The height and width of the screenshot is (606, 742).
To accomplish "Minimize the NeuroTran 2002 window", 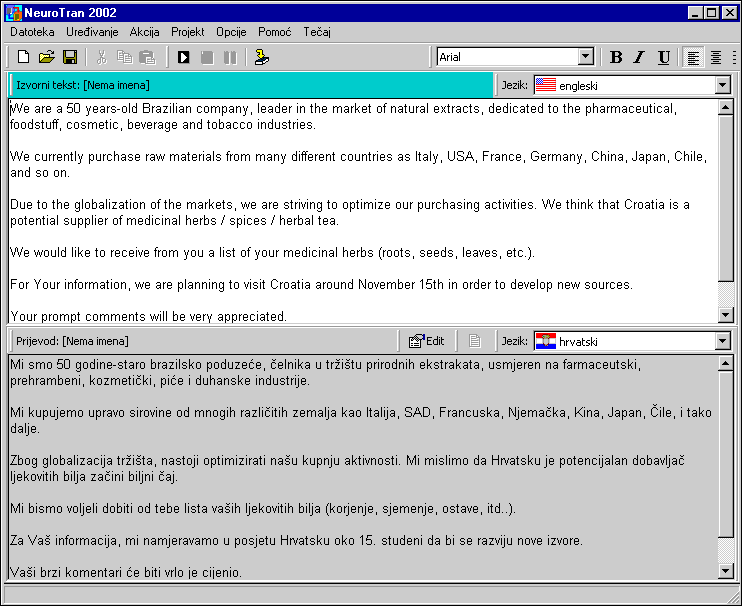I will coord(695,12).
